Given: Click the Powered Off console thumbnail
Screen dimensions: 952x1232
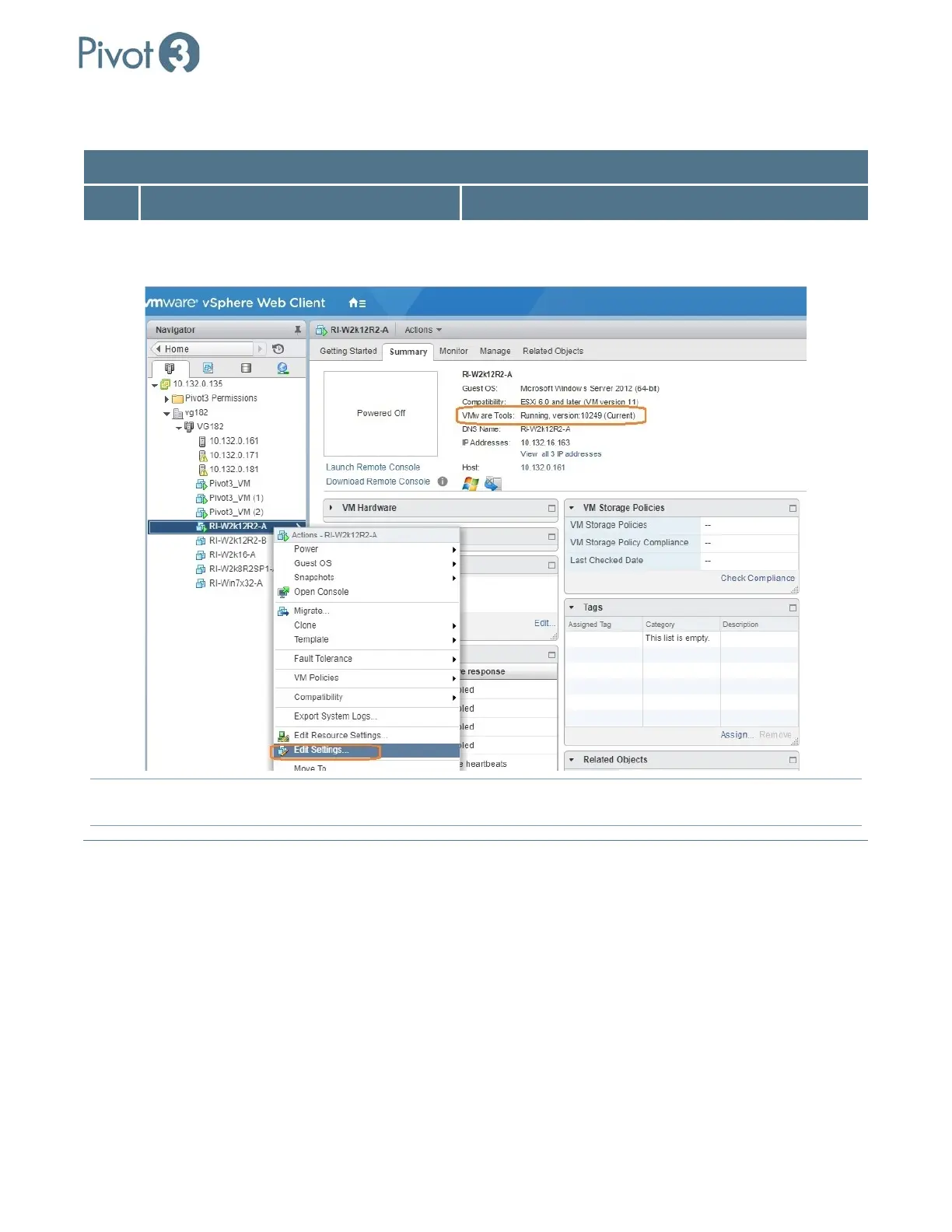Looking at the screenshot, I should [381, 414].
